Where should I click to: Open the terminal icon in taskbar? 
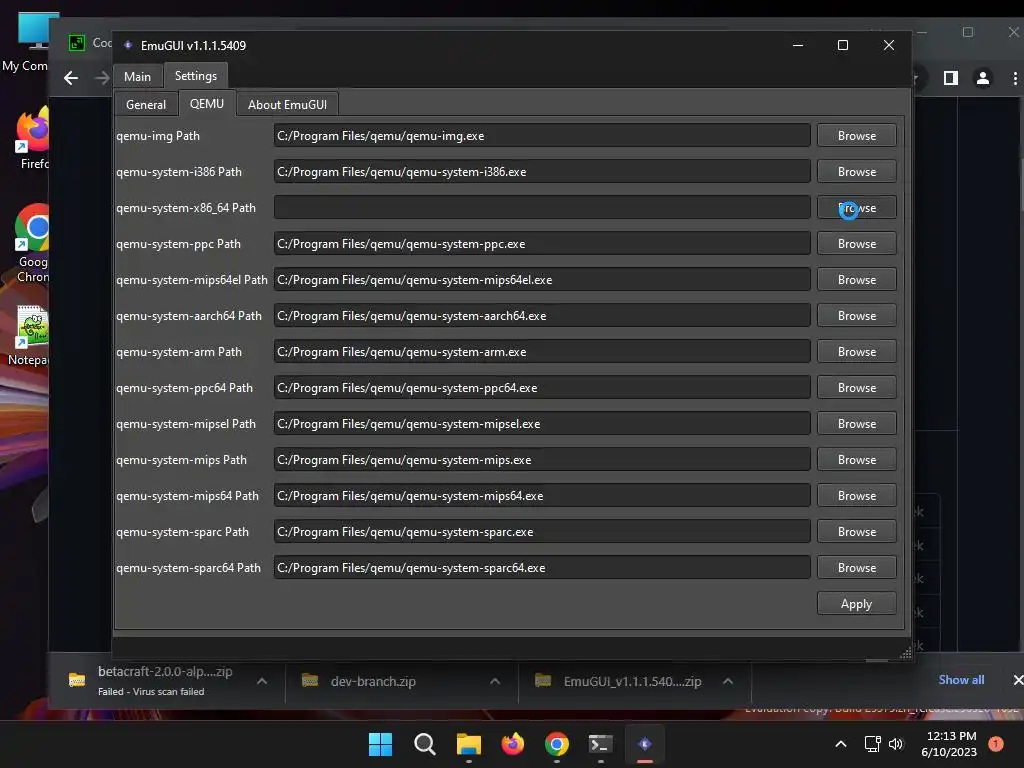600,744
